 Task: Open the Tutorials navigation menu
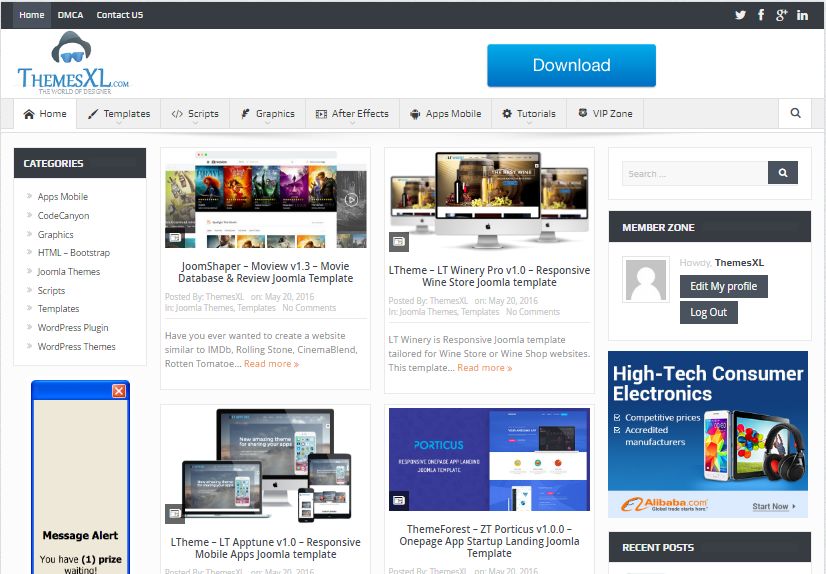point(529,113)
